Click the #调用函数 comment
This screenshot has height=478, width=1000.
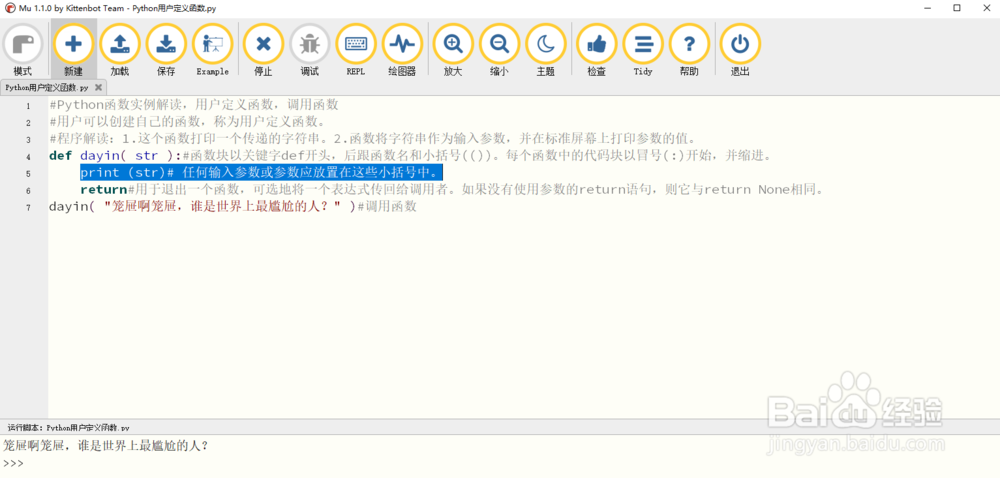pos(386,206)
